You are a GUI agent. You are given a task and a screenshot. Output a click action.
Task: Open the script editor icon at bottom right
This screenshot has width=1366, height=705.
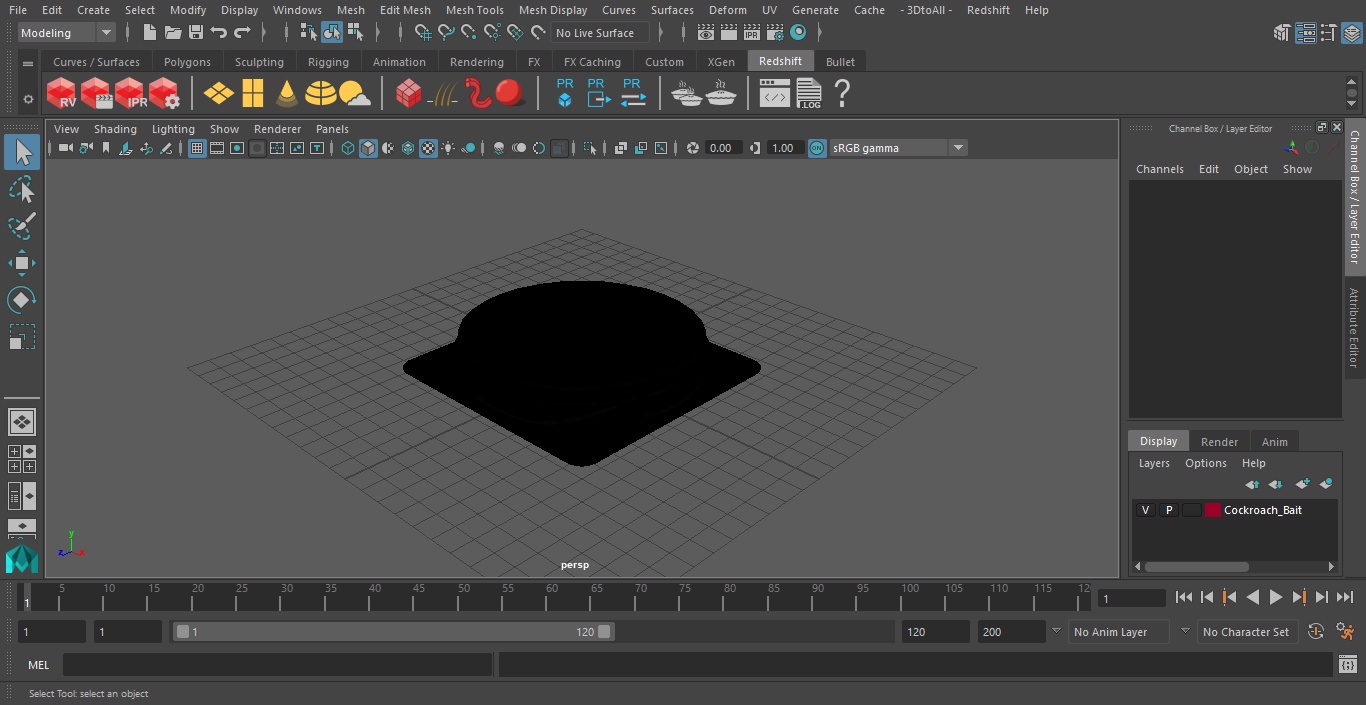(x=1348, y=664)
